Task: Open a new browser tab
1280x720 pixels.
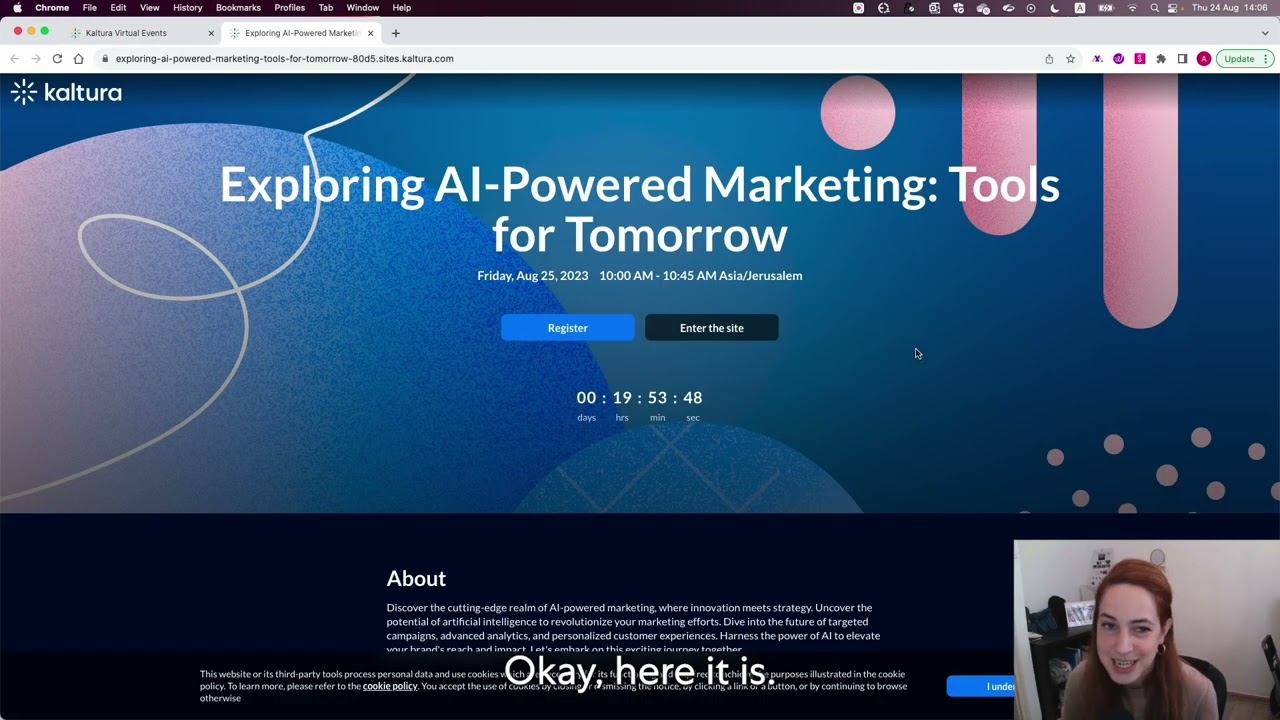Action: click(395, 33)
